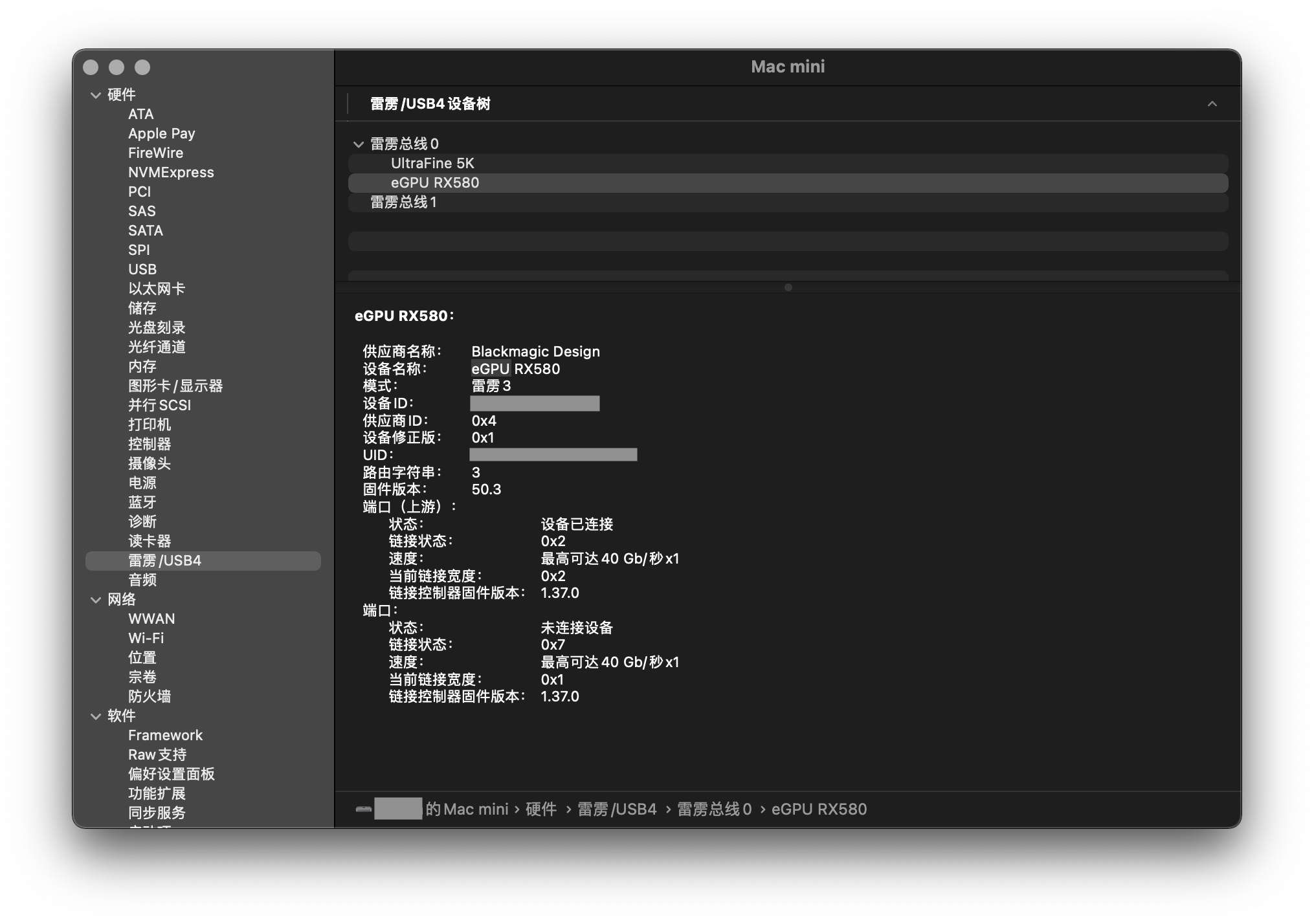Click 雷雳总线 0 in bottom path bar
The image size is (1314, 924).
714,809
